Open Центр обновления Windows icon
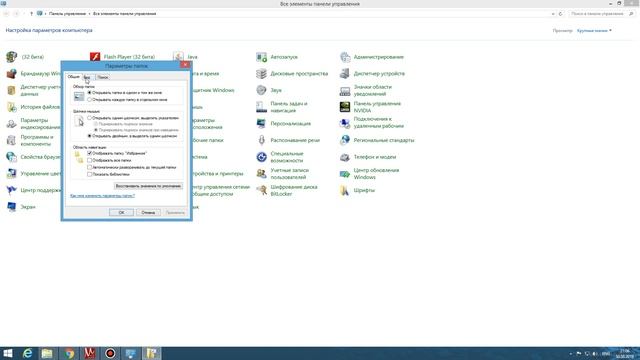 click(345, 173)
